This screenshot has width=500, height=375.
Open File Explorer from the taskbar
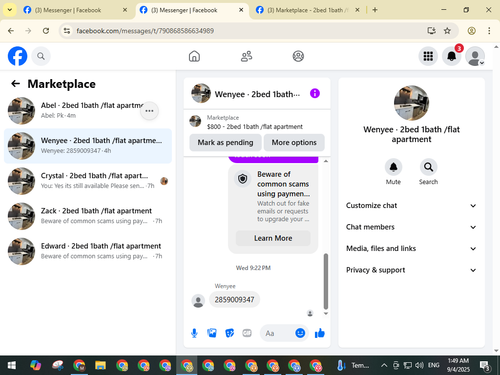click(x=100, y=366)
